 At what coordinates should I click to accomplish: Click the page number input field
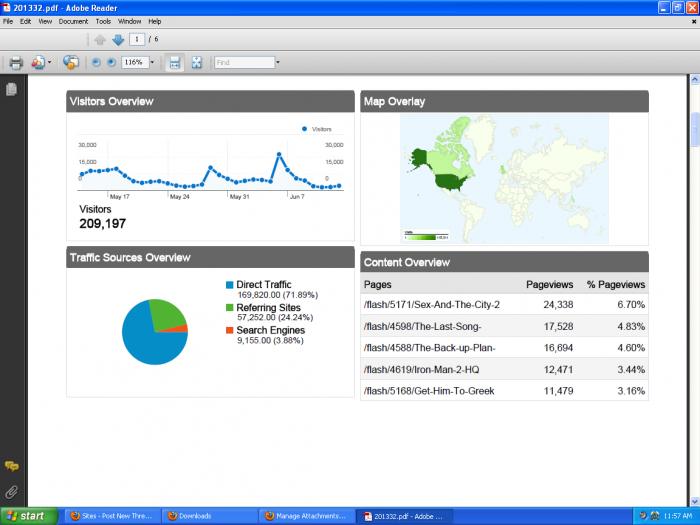(135, 40)
